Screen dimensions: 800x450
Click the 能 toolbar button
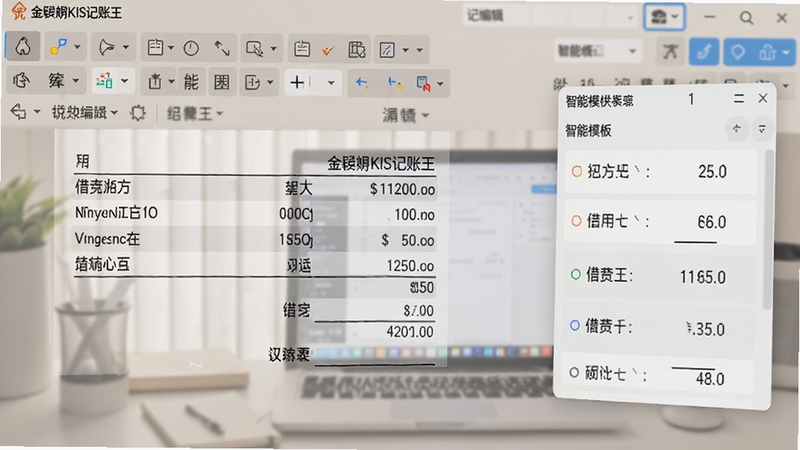pyautogui.click(x=191, y=82)
